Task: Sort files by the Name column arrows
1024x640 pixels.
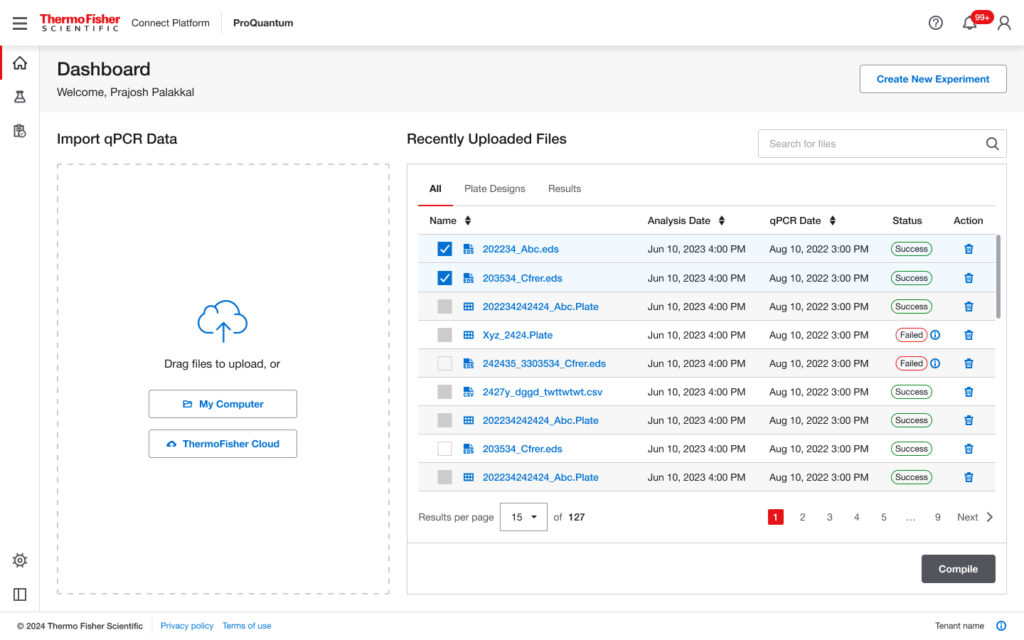Action: click(x=468, y=221)
